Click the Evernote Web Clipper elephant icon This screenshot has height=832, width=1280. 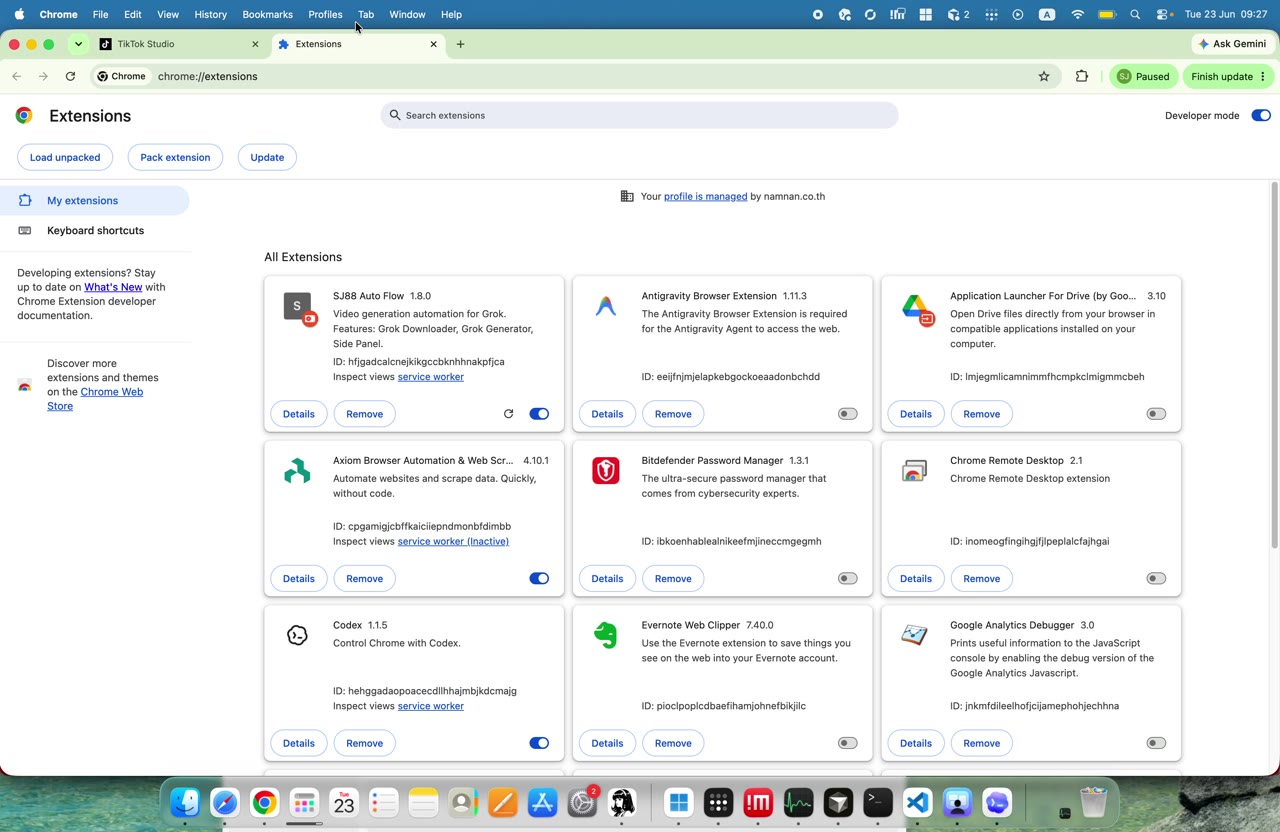point(606,635)
